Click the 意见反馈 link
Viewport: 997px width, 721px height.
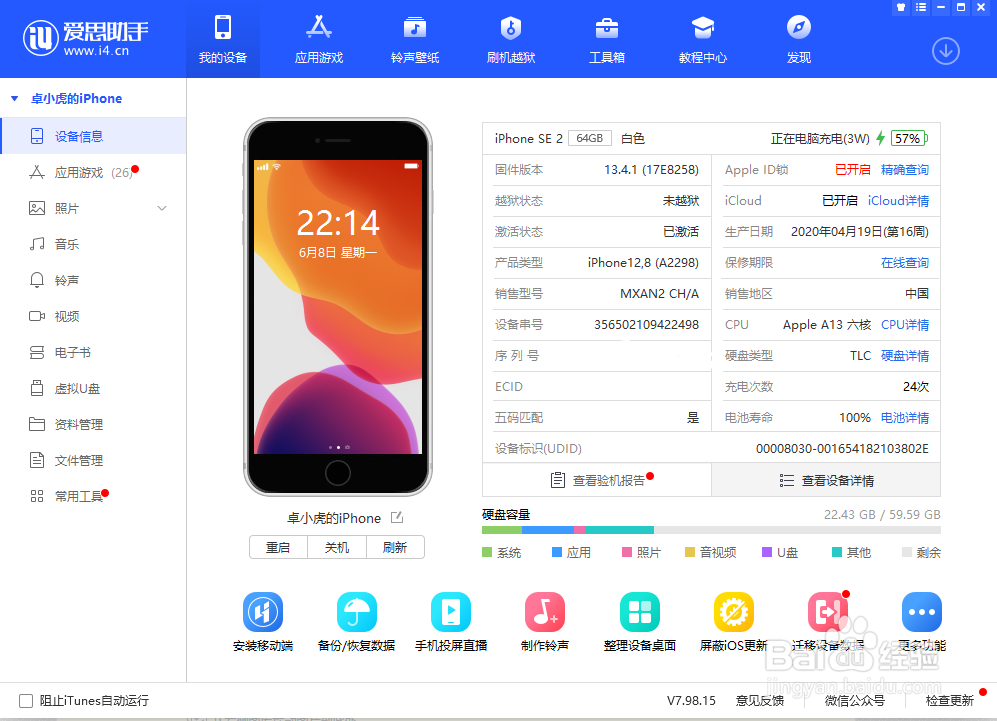(760, 701)
